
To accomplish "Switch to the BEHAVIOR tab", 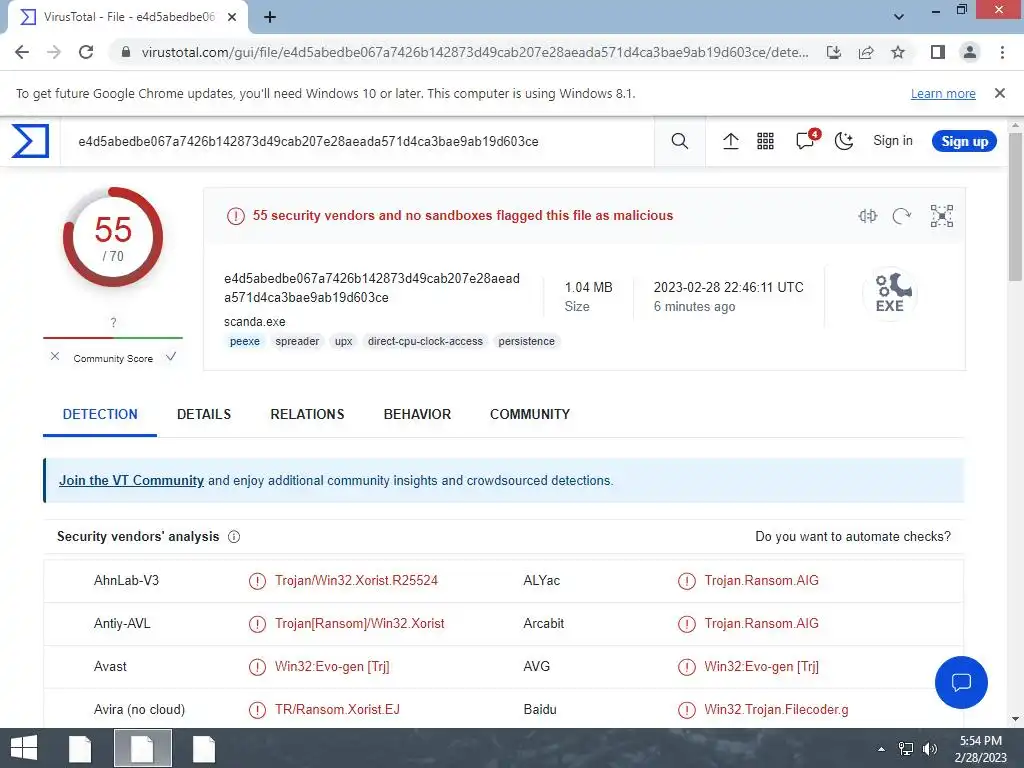I will pos(417,415).
